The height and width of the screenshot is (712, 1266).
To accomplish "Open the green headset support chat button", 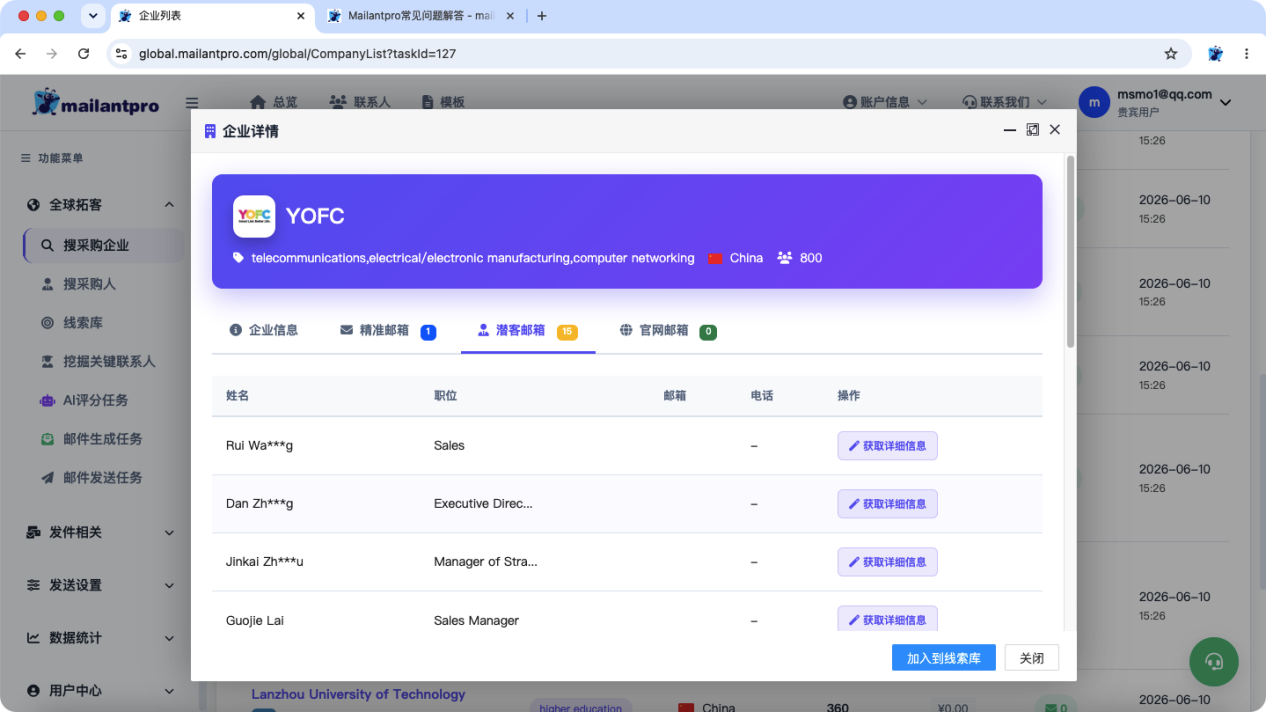I will (x=1214, y=661).
